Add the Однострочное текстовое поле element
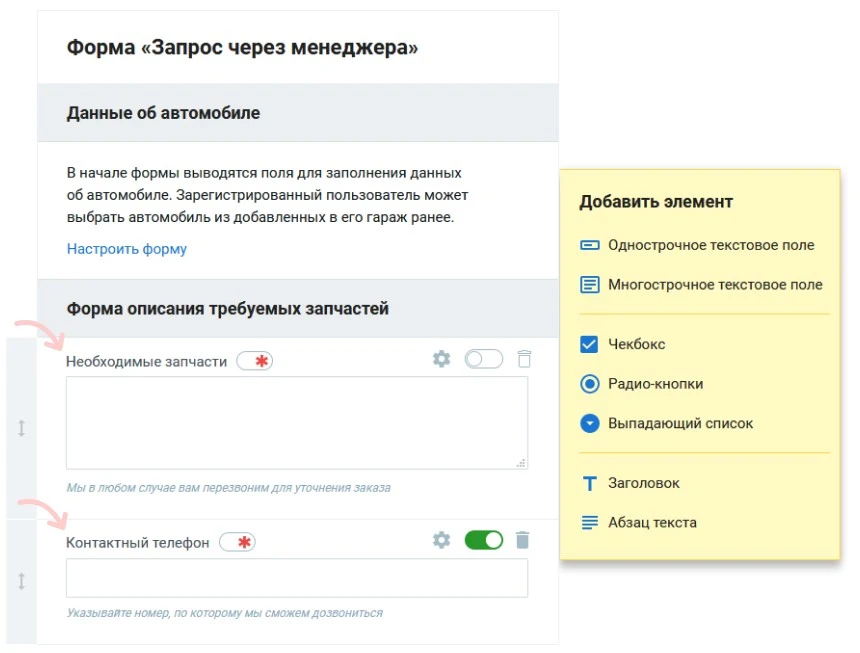The height and width of the screenshot is (653, 860). pyautogui.click(x=713, y=245)
